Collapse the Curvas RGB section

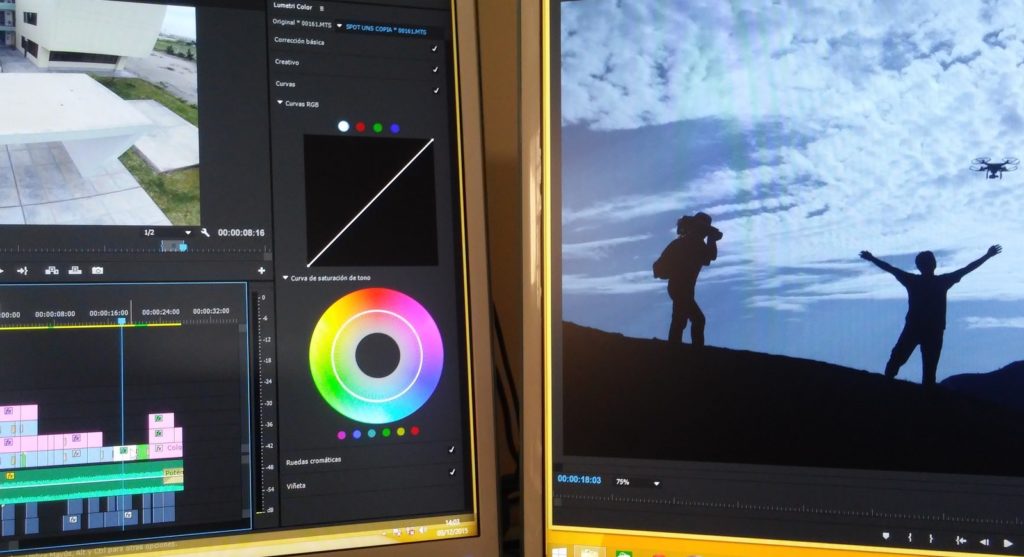[x=280, y=103]
